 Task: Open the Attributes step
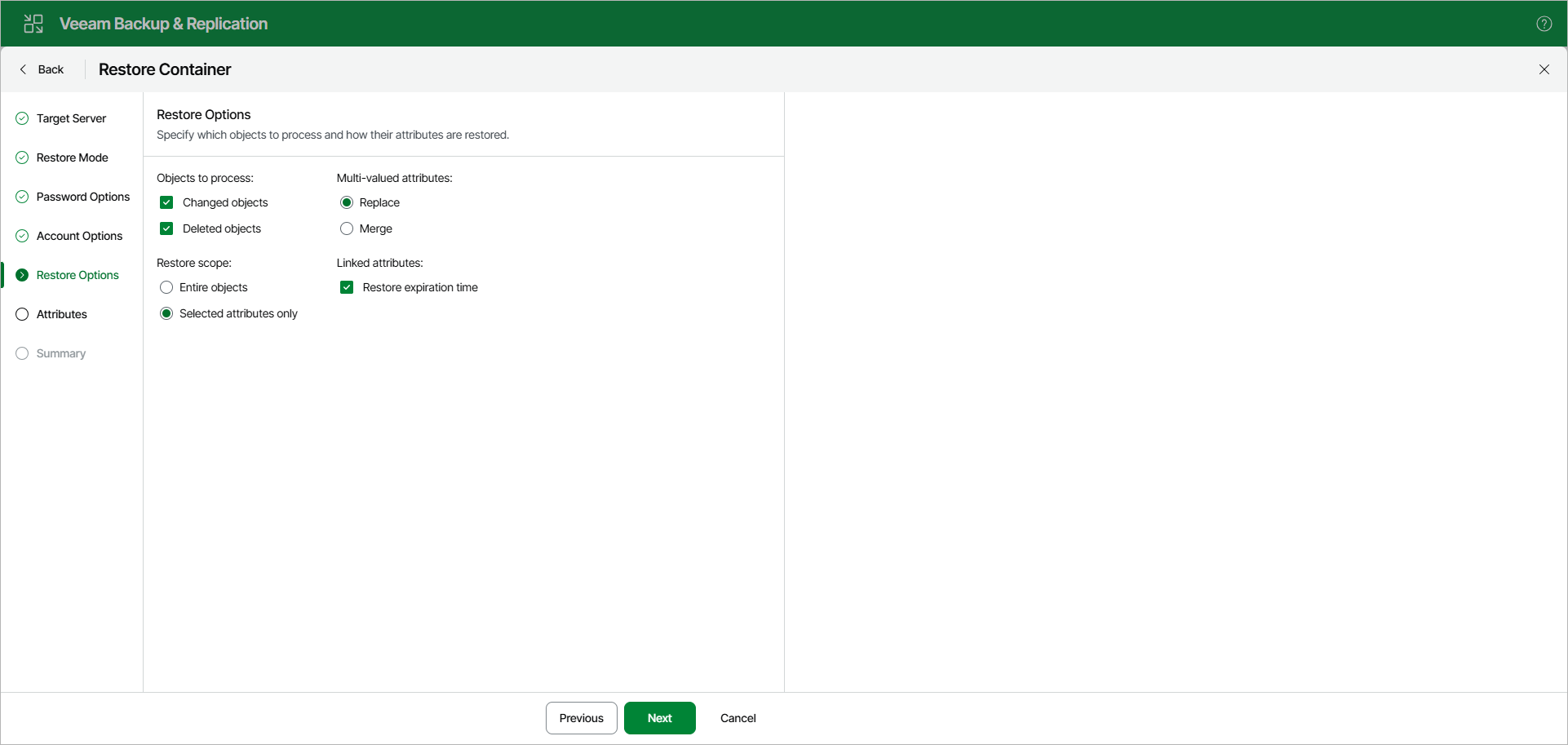pyautogui.click(x=61, y=314)
